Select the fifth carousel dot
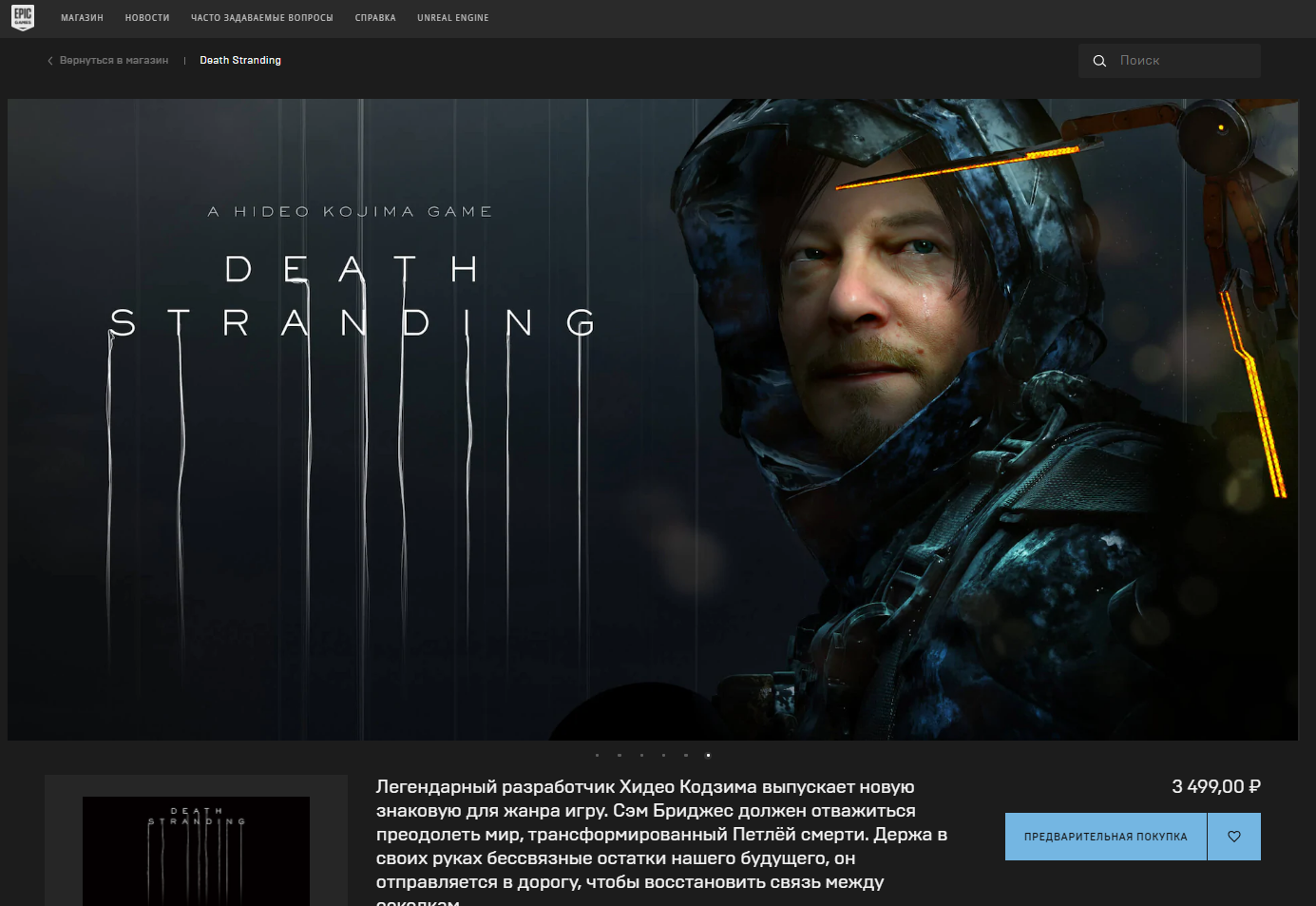The height and width of the screenshot is (906, 1316). pos(686,755)
